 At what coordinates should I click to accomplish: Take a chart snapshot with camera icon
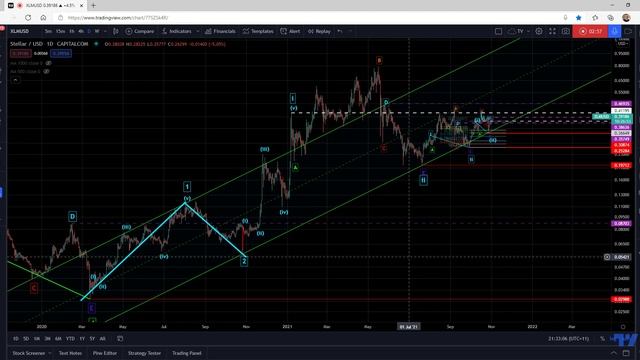click(x=565, y=31)
